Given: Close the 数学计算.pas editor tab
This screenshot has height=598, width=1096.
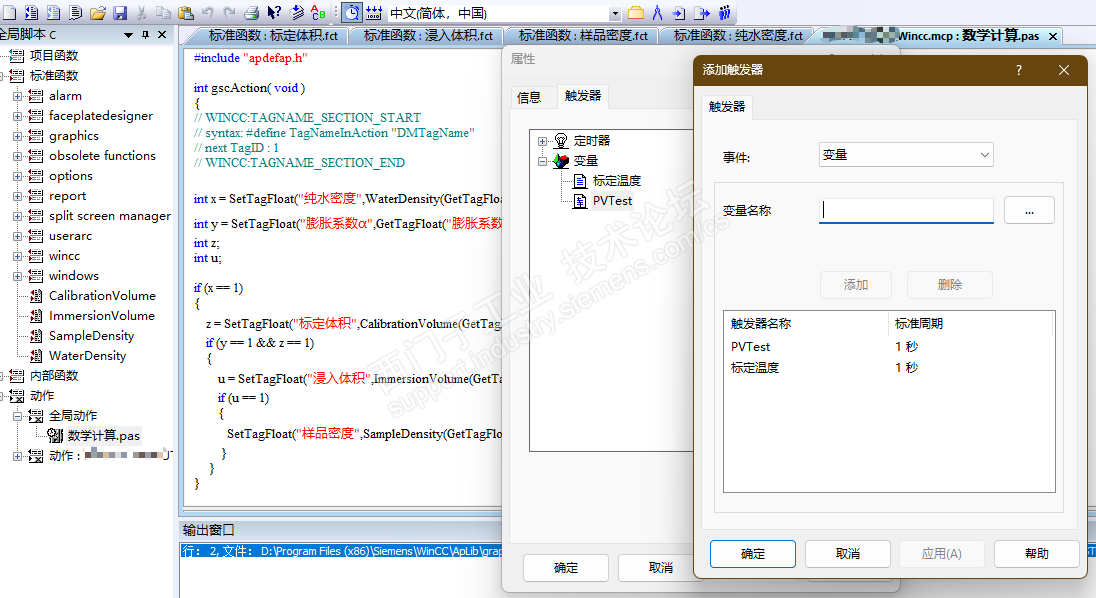Looking at the screenshot, I should tap(1053, 36).
